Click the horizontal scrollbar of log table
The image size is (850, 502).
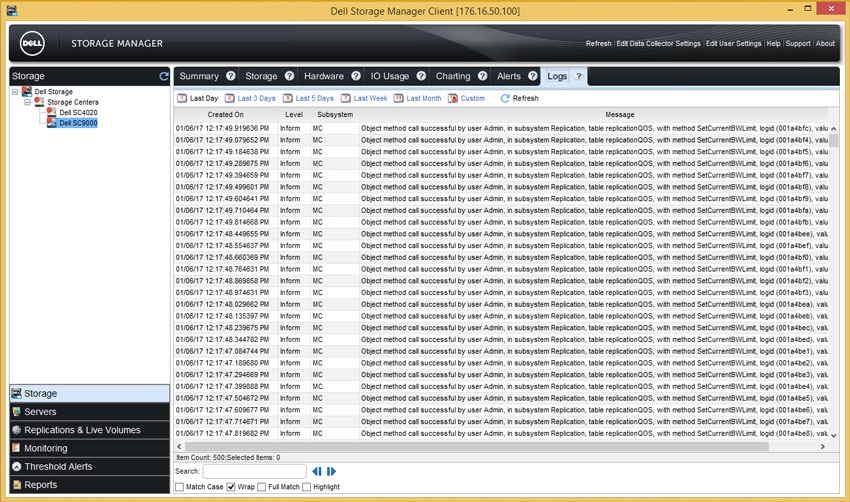click(x=477, y=447)
